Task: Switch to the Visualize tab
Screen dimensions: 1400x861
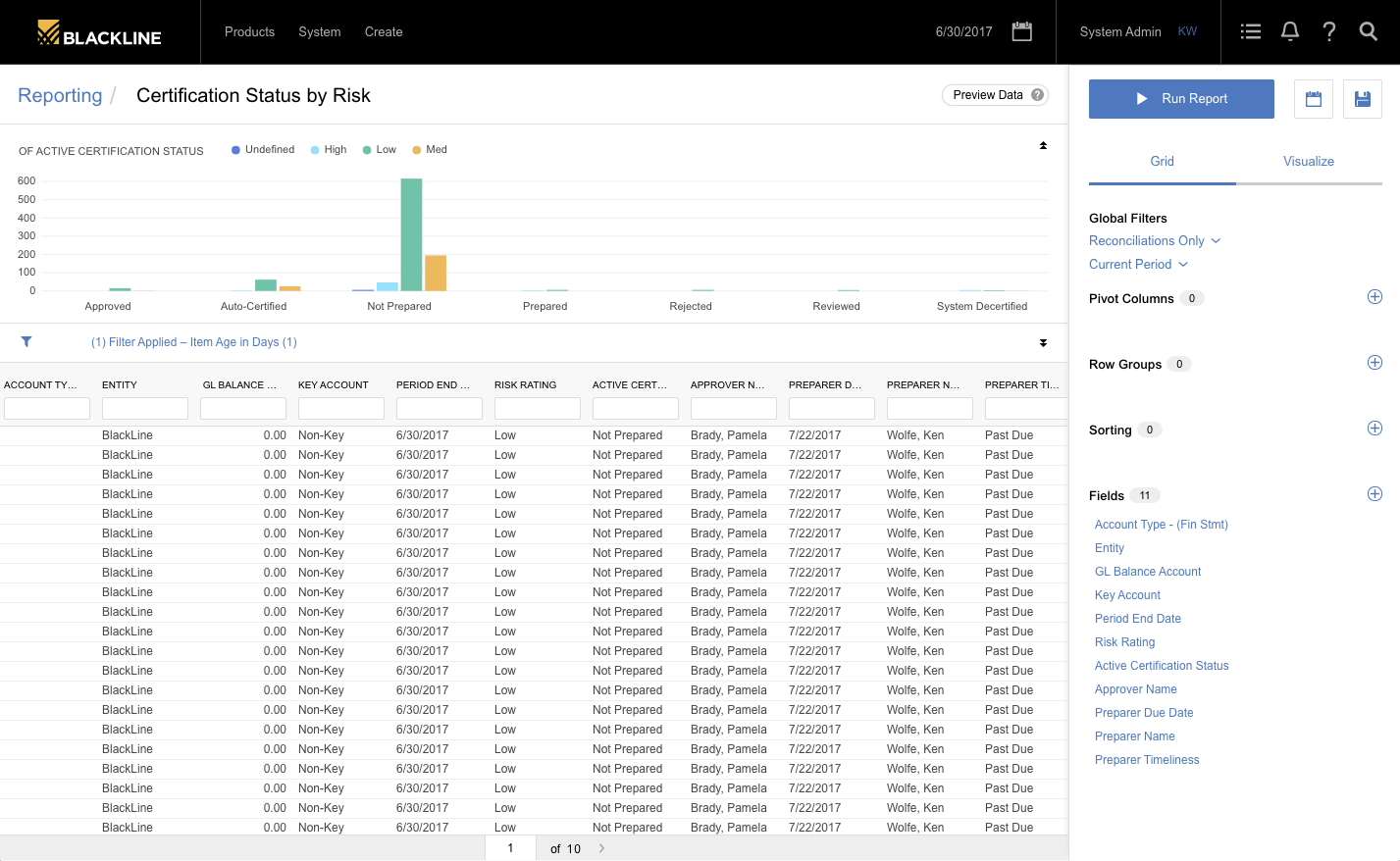Action: click(1309, 162)
